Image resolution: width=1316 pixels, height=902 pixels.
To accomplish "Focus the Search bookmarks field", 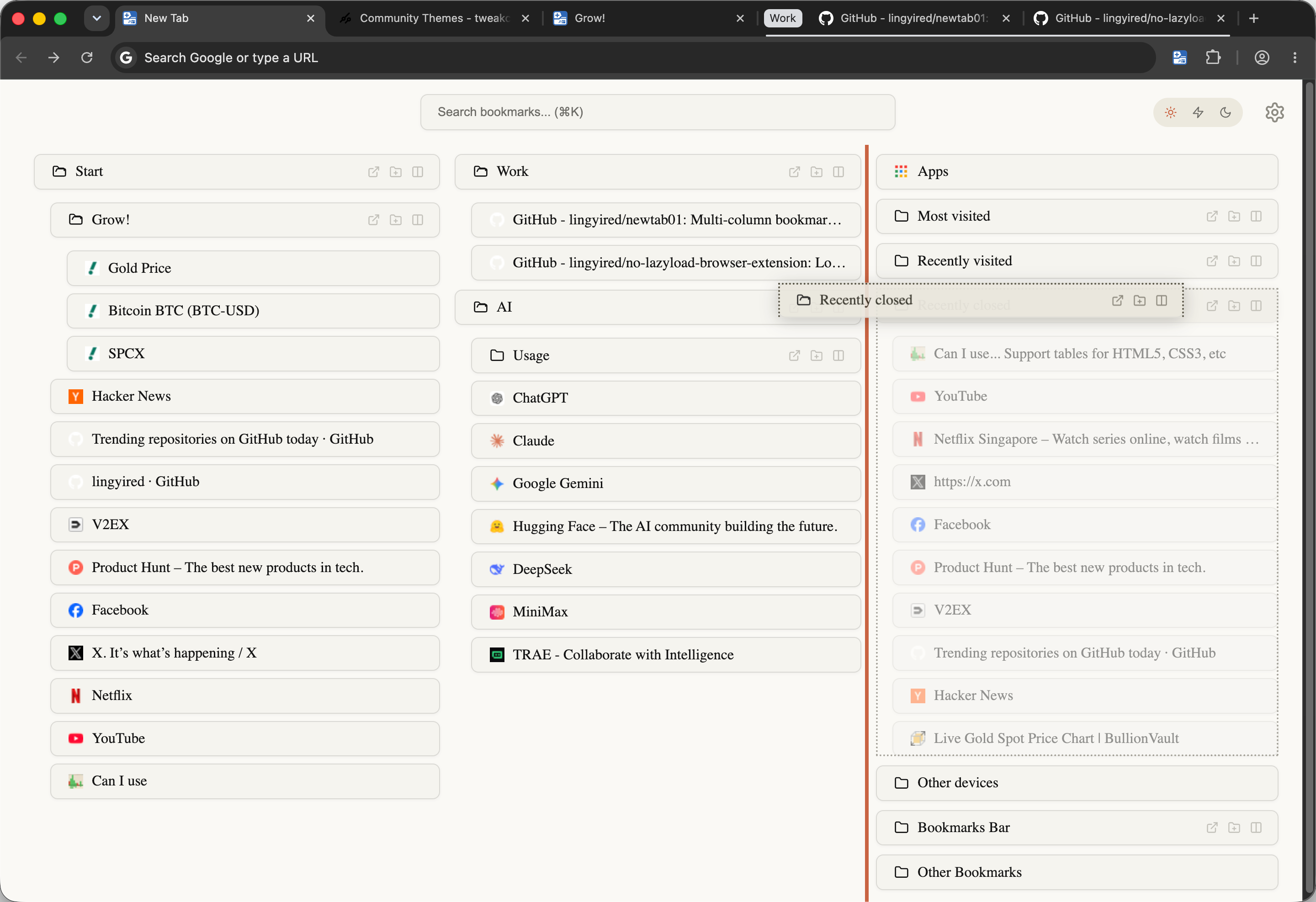I will click(x=658, y=112).
